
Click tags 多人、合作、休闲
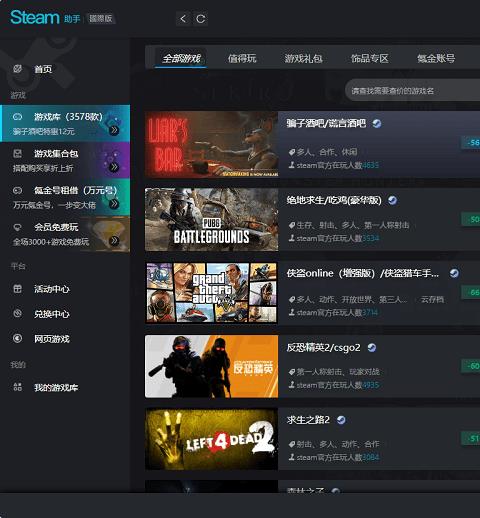click(x=327, y=152)
